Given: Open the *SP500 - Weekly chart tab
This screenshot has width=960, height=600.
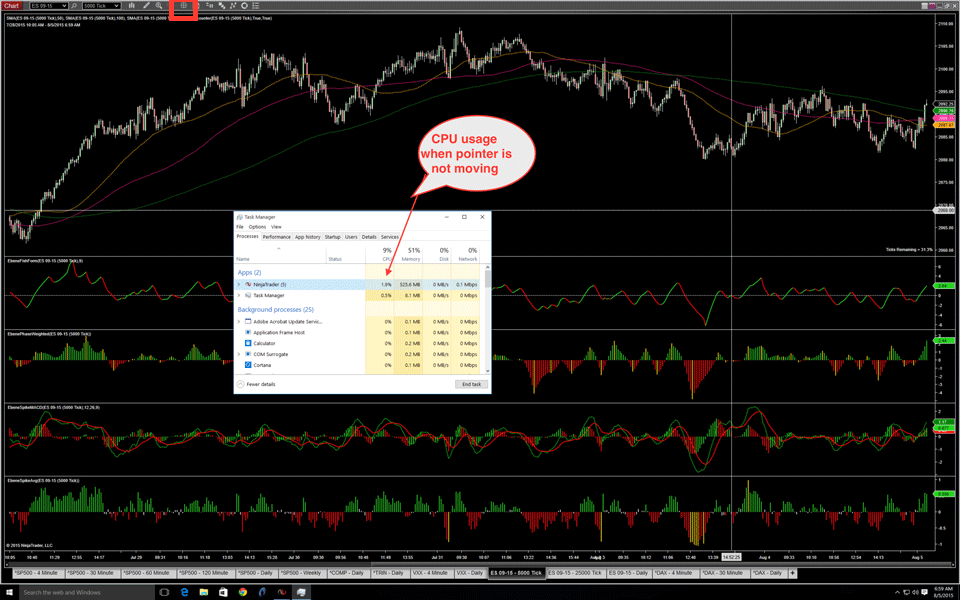Looking at the screenshot, I should click(301, 573).
